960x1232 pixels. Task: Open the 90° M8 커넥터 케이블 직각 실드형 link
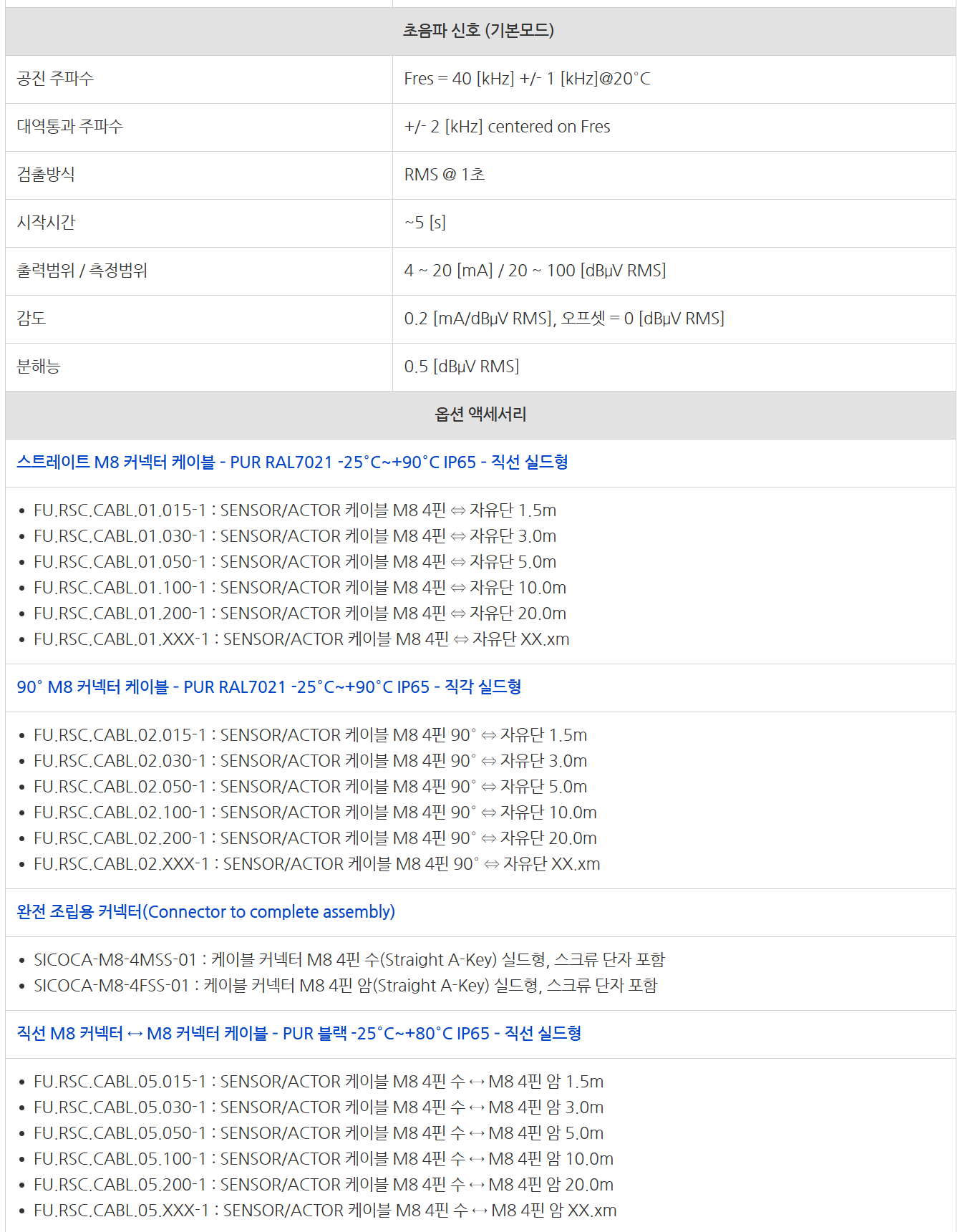click(268, 687)
